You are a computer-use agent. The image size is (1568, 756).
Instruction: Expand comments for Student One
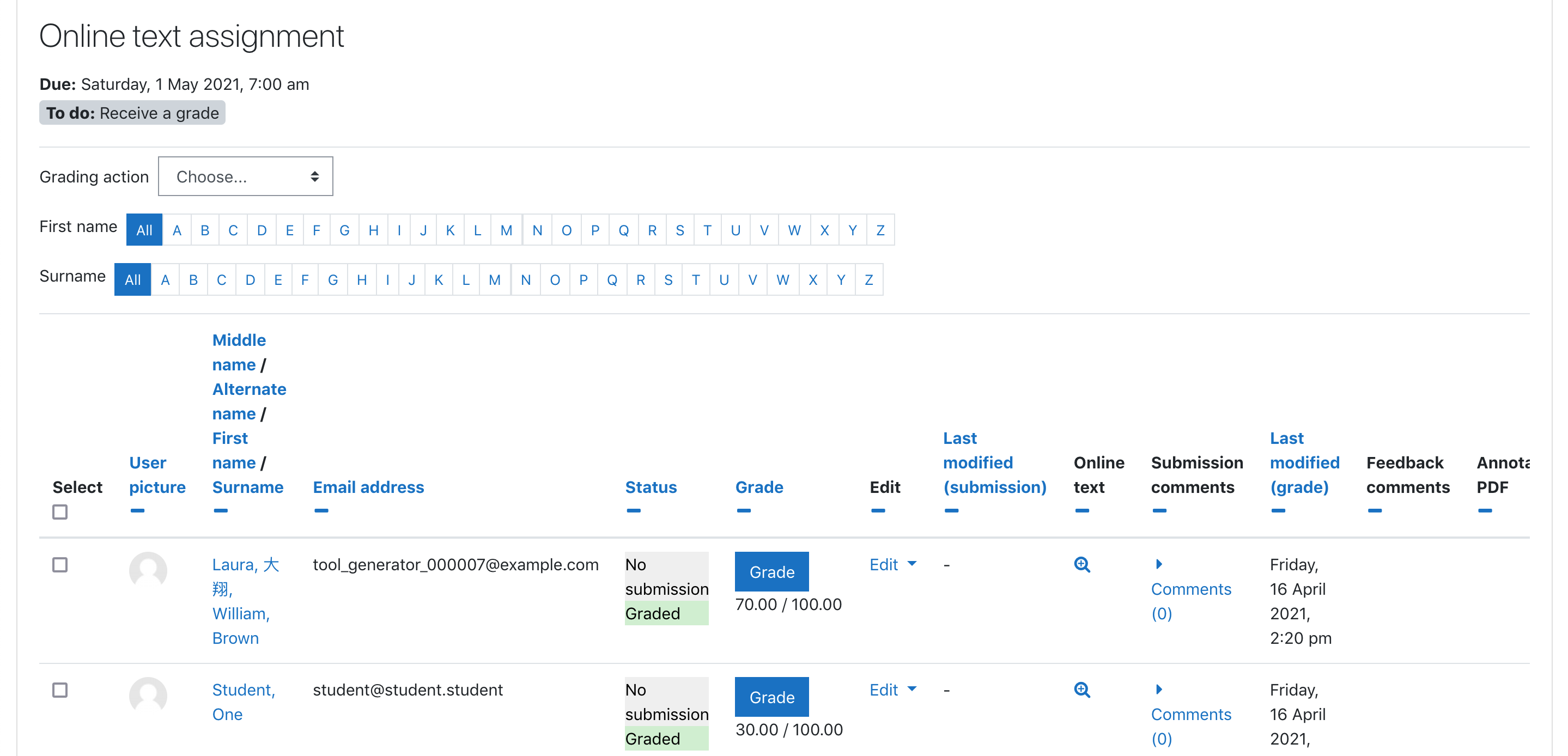click(1190, 714)
